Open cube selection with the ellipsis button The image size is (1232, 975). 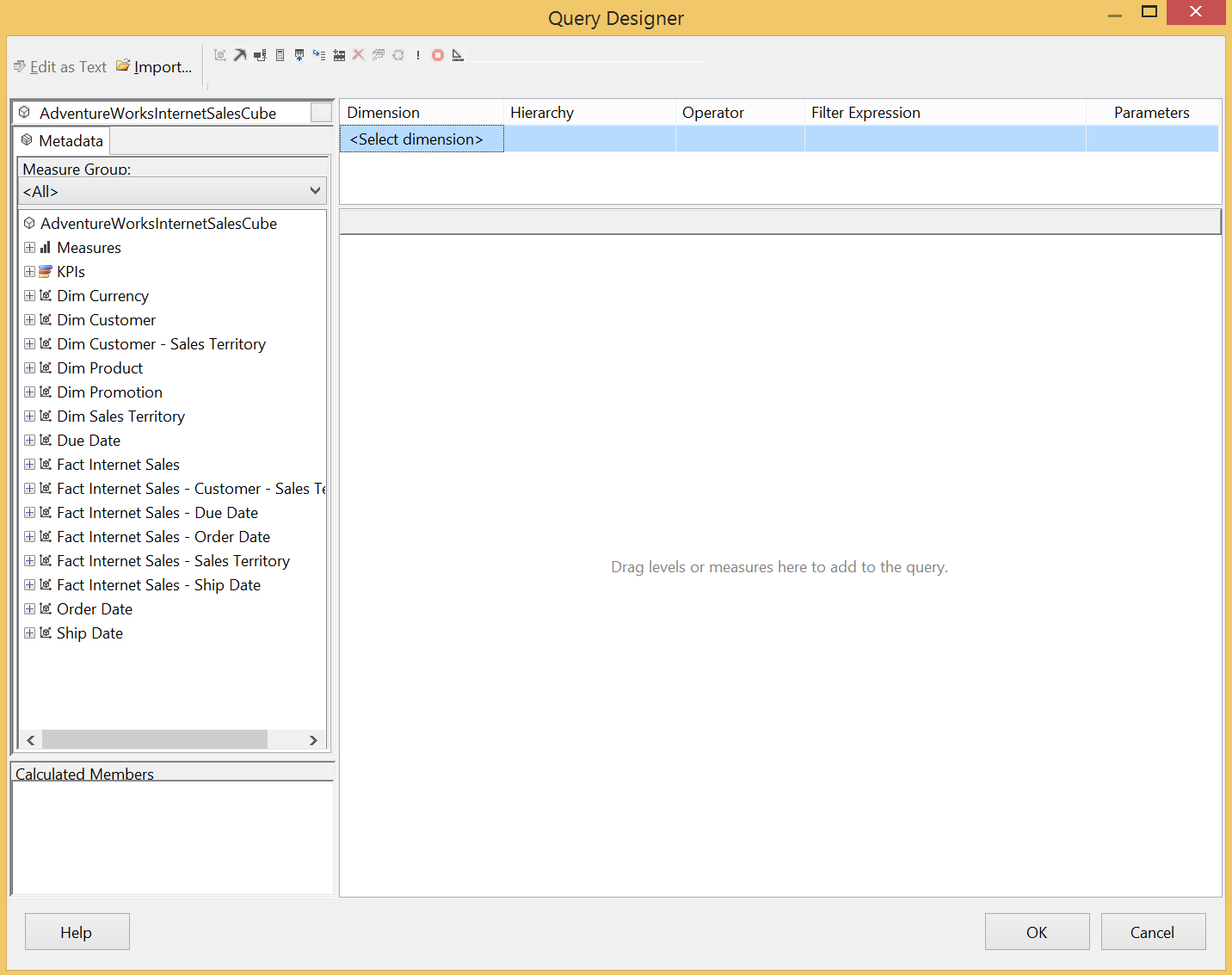point(321,113)
